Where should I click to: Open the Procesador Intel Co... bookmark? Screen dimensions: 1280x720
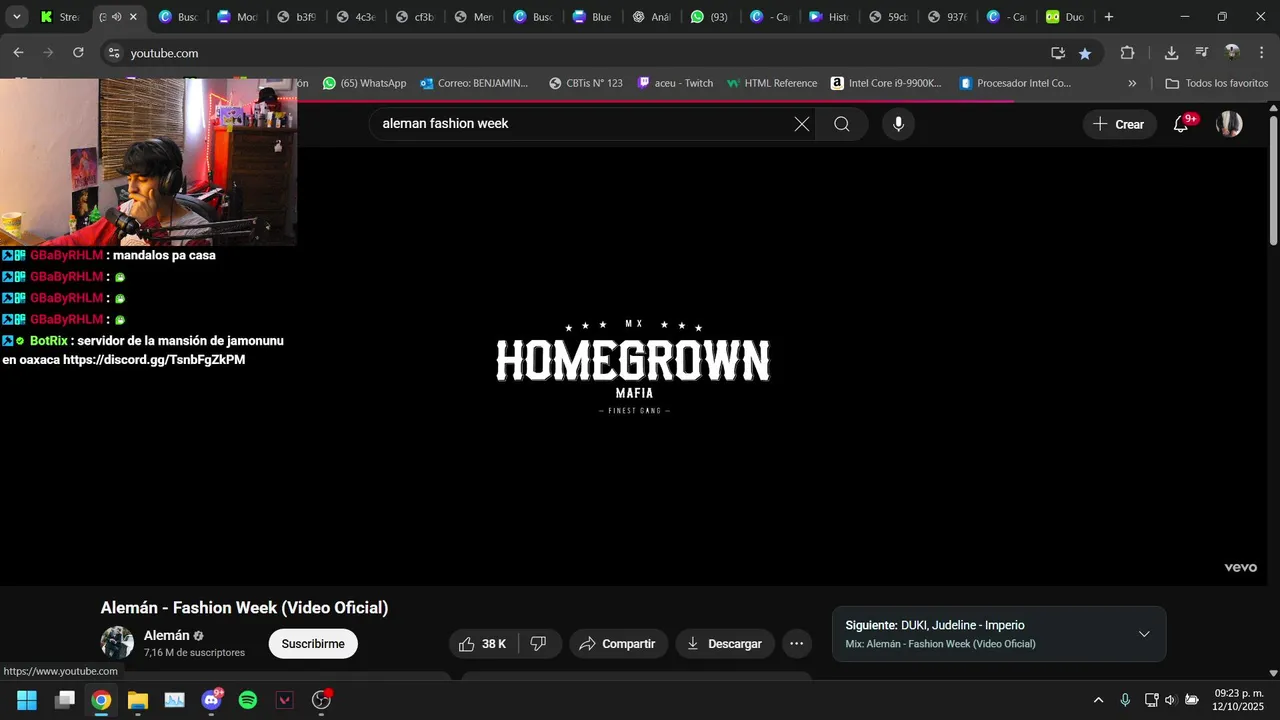click(x=1015, y=83)
